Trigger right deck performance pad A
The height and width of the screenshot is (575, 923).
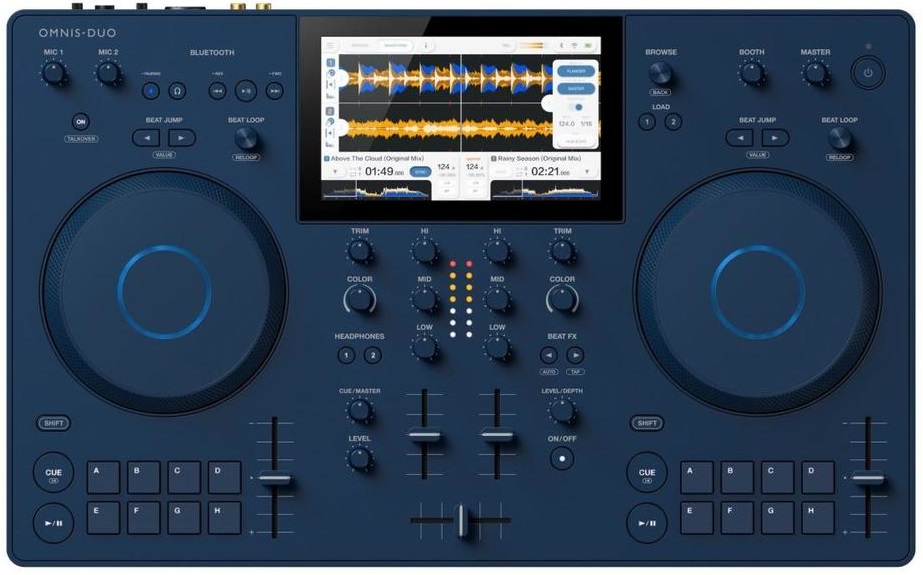(697, 477)
